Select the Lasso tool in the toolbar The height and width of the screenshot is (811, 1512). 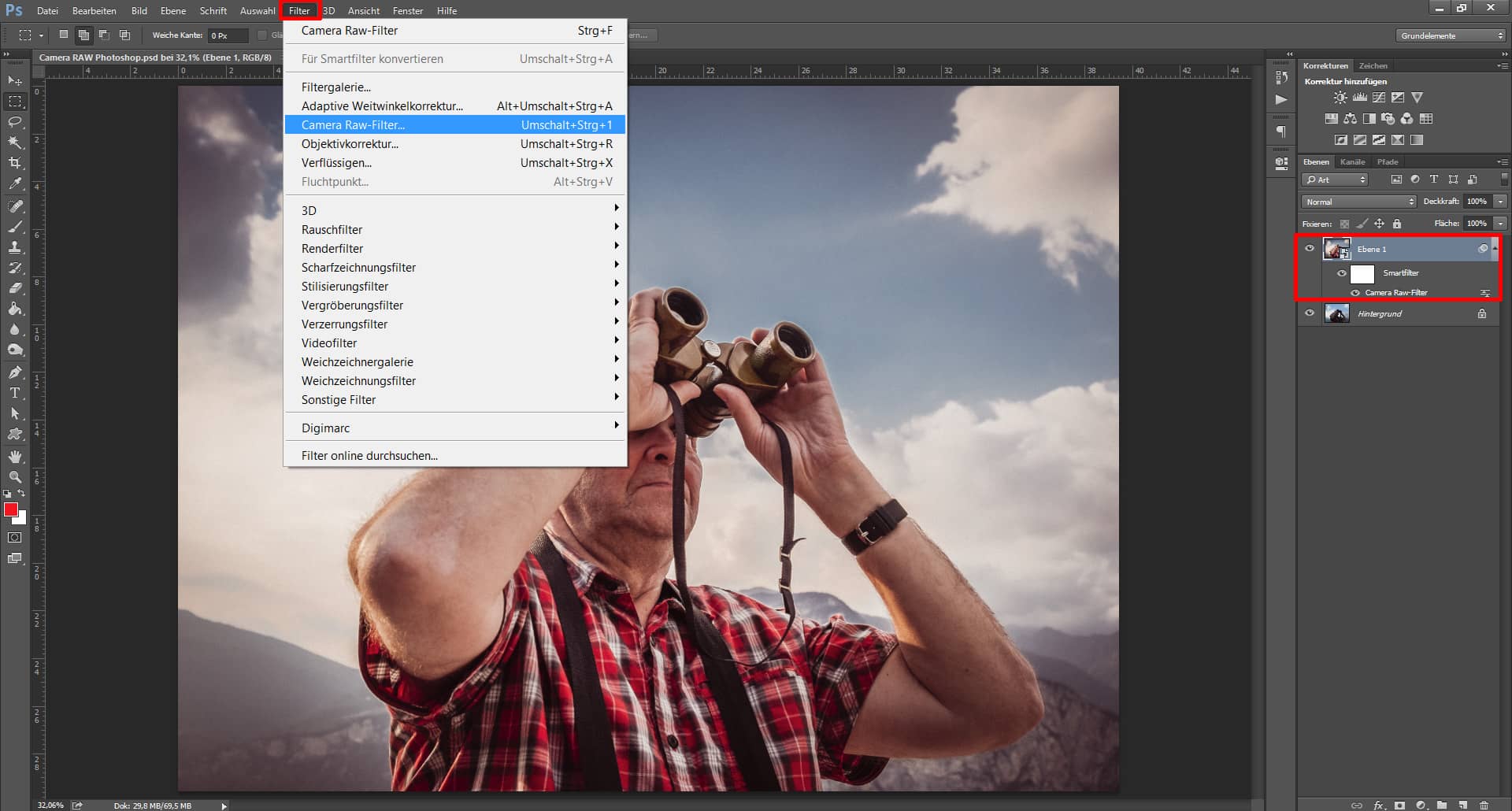(14, 122)
